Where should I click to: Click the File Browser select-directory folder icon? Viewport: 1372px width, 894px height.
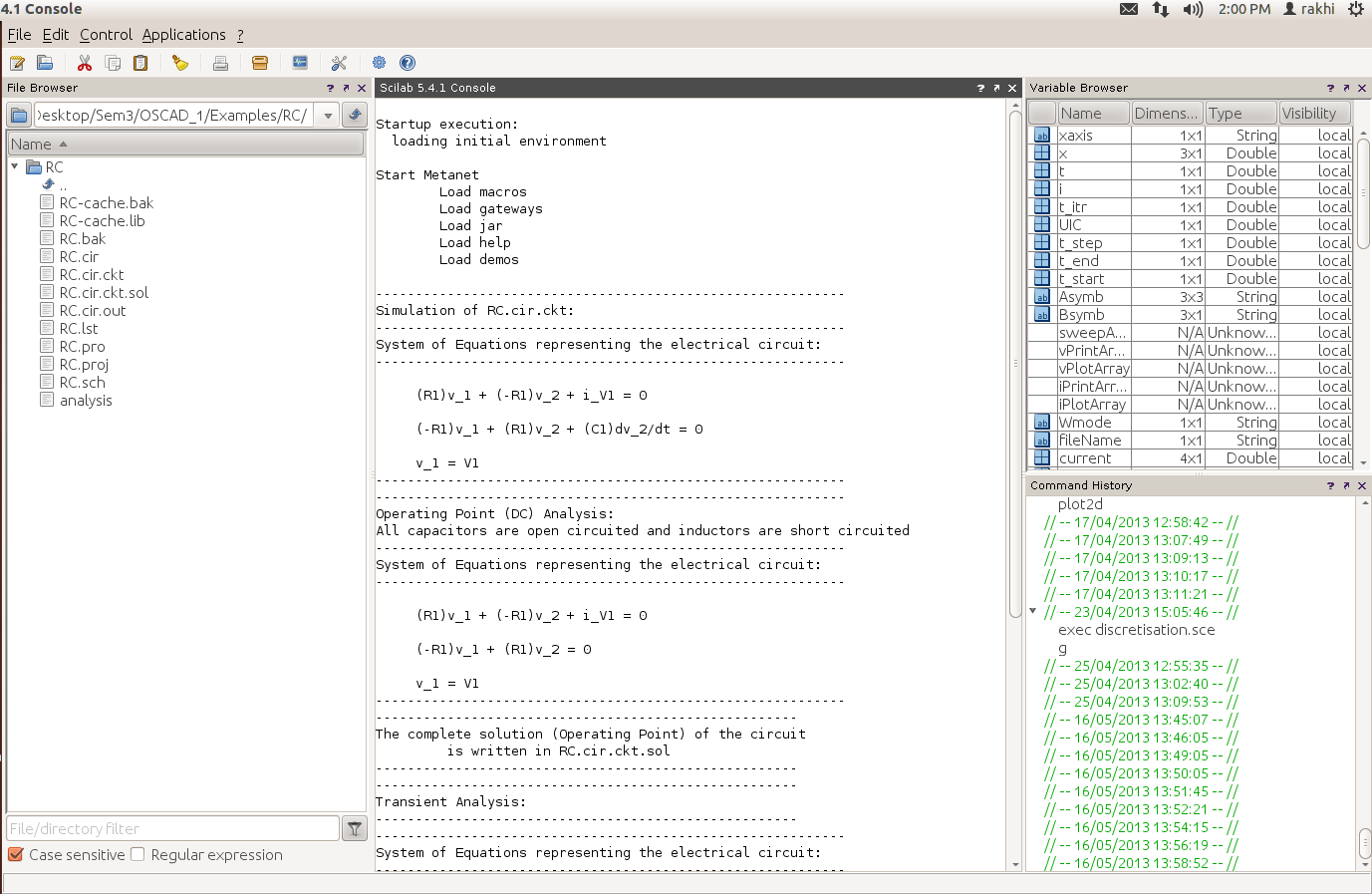(19, 116)
